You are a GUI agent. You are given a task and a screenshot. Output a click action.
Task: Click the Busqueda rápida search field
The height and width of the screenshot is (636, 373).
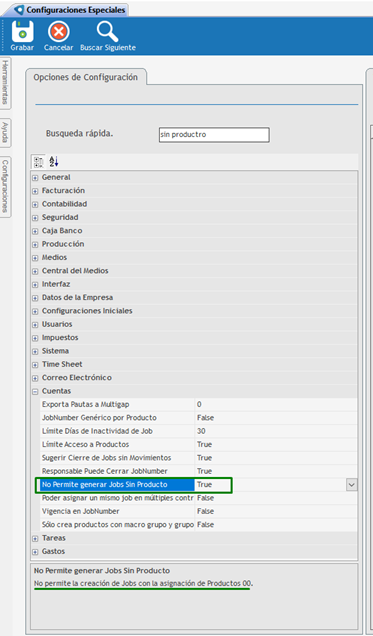pos(214,135)
